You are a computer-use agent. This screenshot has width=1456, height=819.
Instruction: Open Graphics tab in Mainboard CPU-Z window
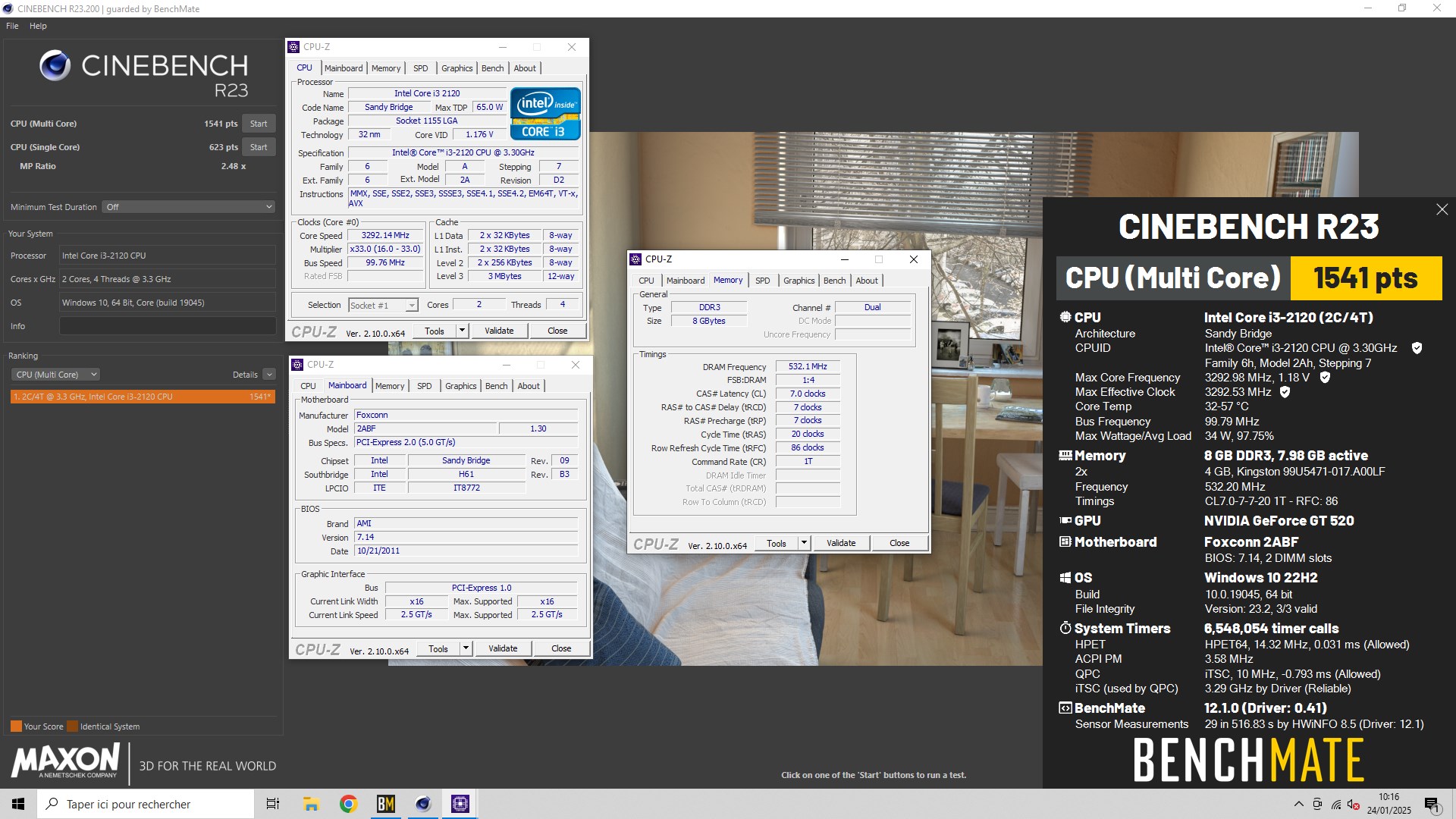click(460, 386)
